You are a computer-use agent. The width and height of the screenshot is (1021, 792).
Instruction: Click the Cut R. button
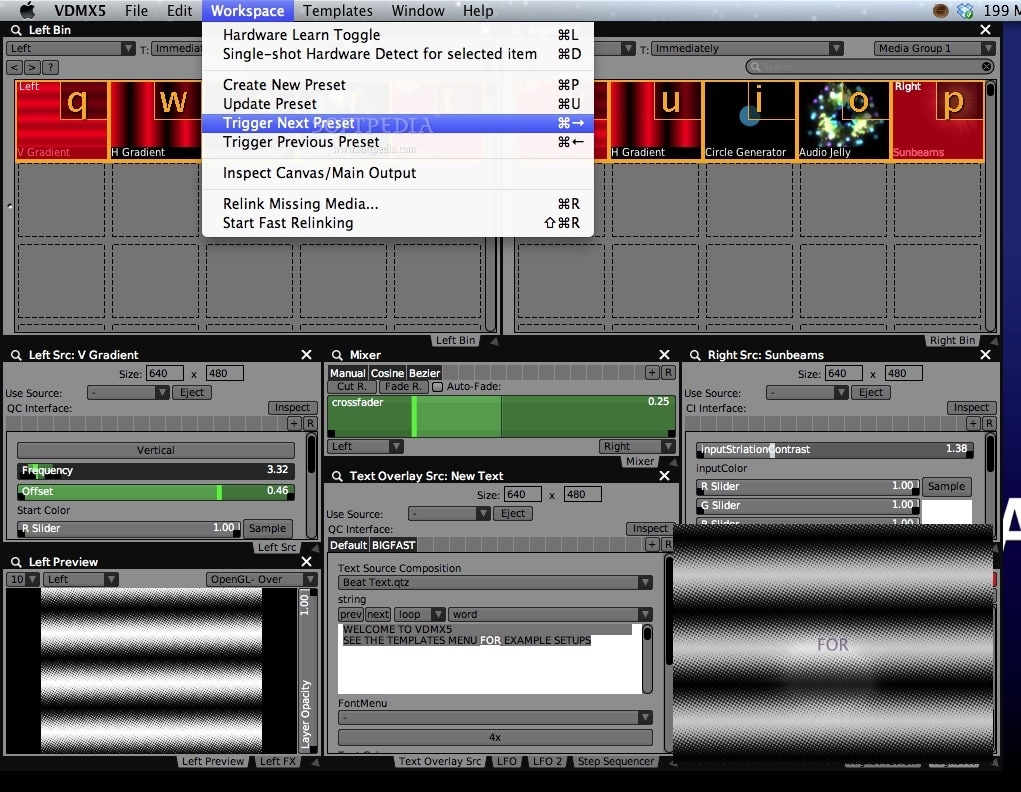click(352, 387)
